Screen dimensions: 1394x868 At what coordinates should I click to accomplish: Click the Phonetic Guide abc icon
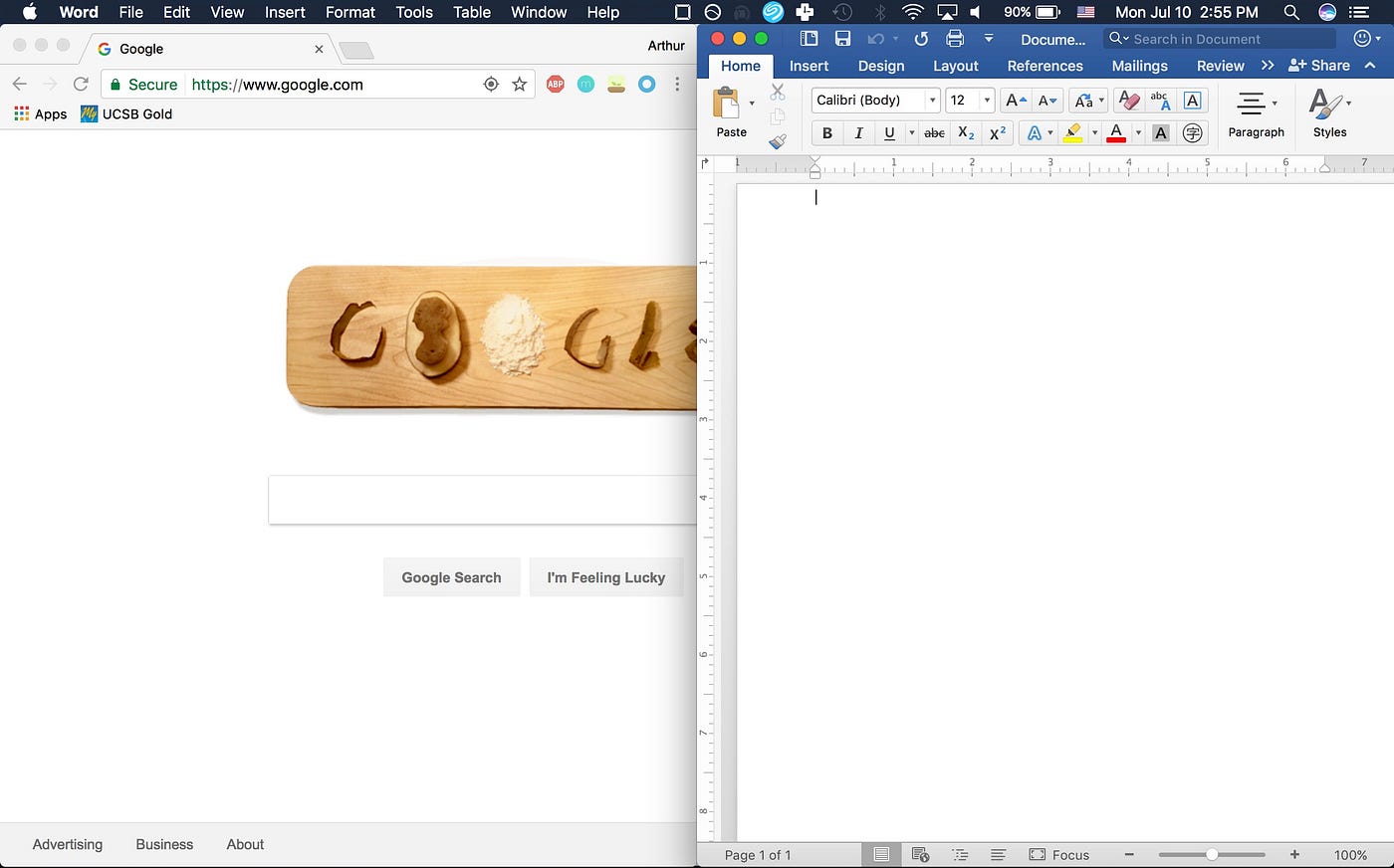tap(1160, 101)
